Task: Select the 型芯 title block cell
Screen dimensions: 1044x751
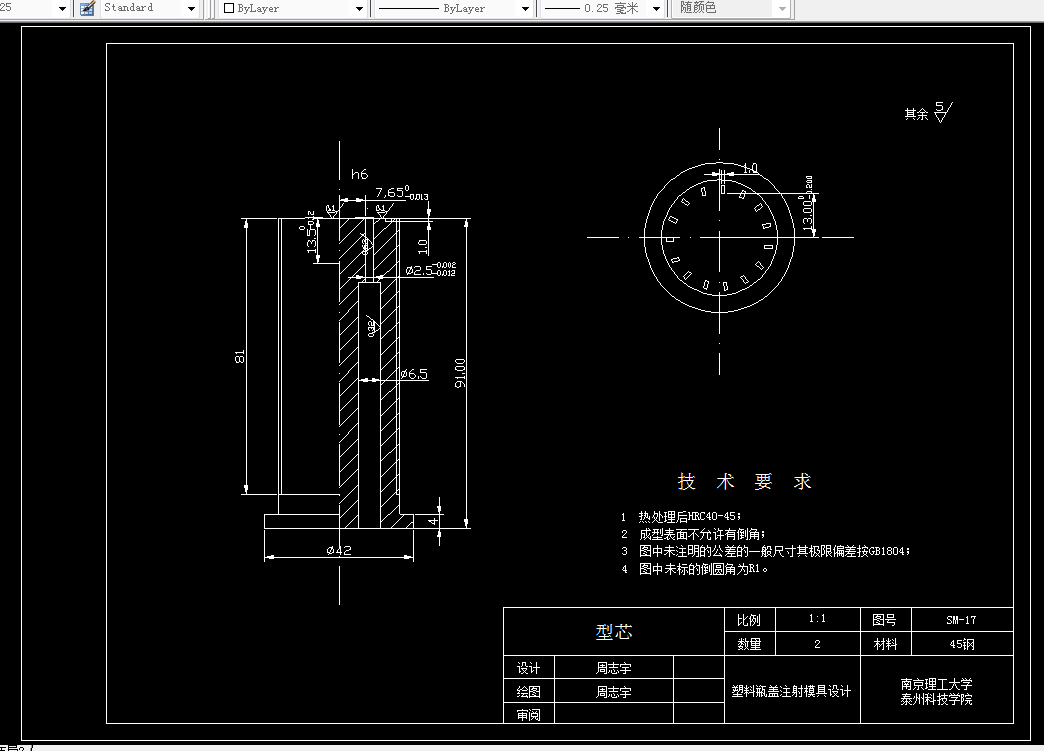Action: tap(614, 632)
